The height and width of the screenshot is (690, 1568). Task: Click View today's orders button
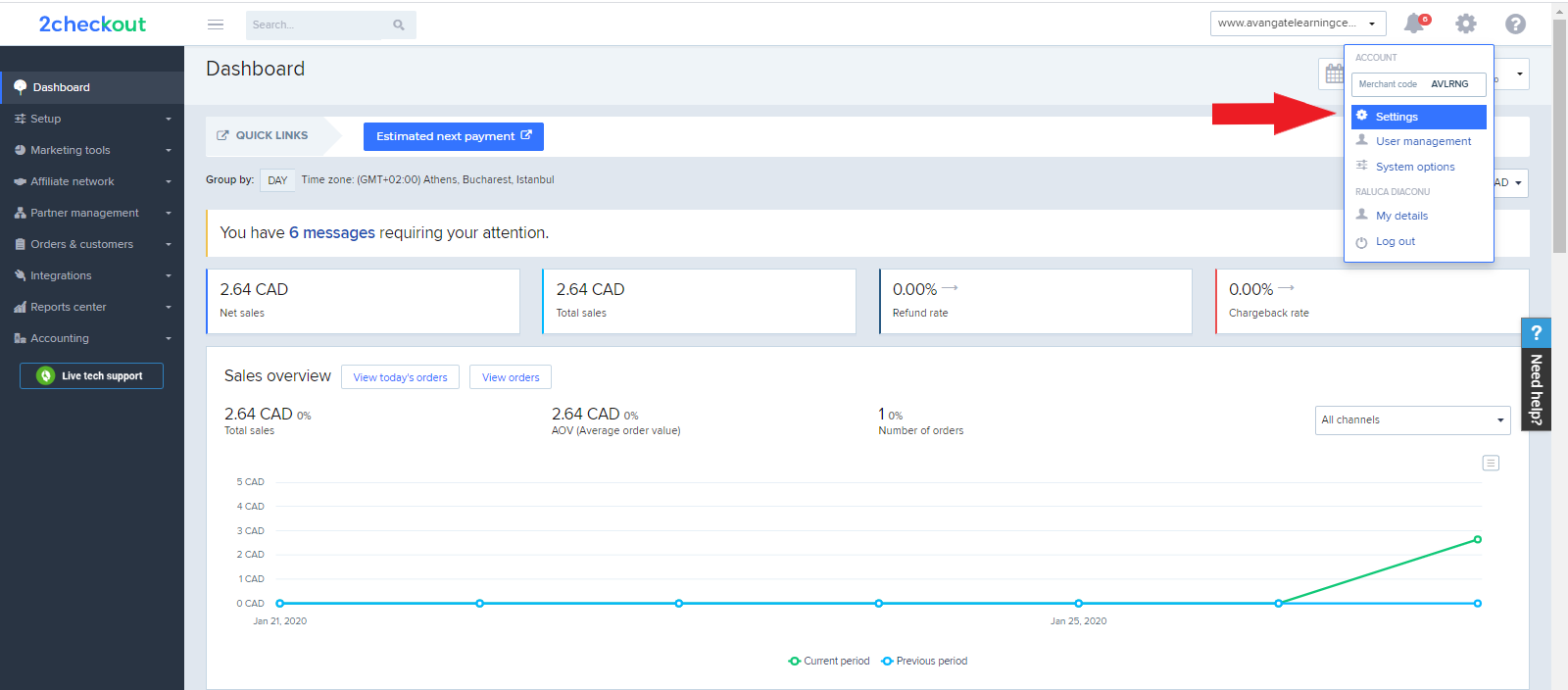pyautogui.click(x=400, y=377)
